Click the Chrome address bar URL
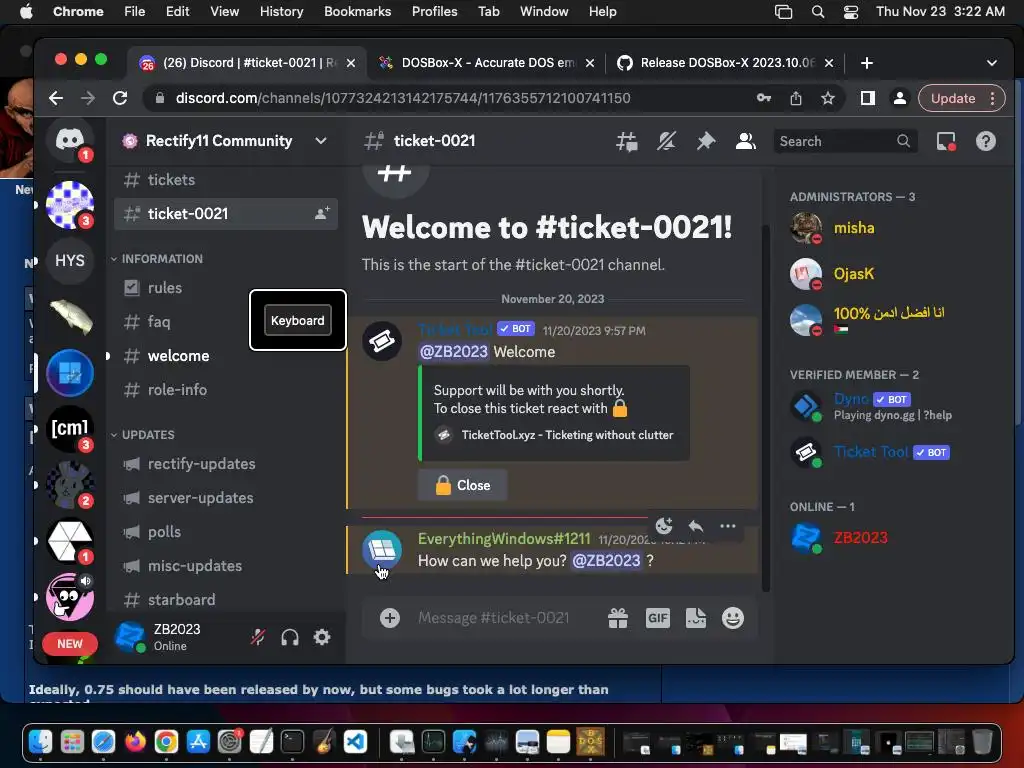1024x768 pixels. coord(403,98)
